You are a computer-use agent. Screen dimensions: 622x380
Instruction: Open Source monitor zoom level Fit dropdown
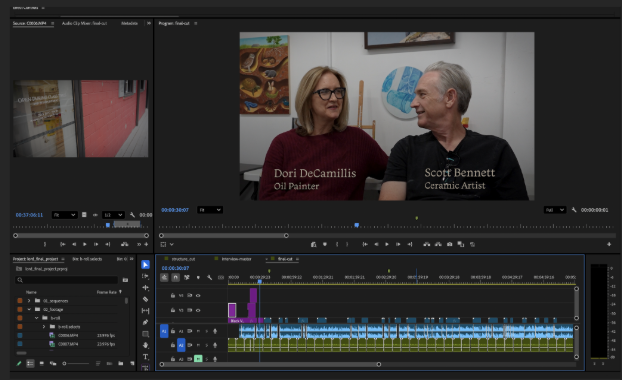[64, 215]
